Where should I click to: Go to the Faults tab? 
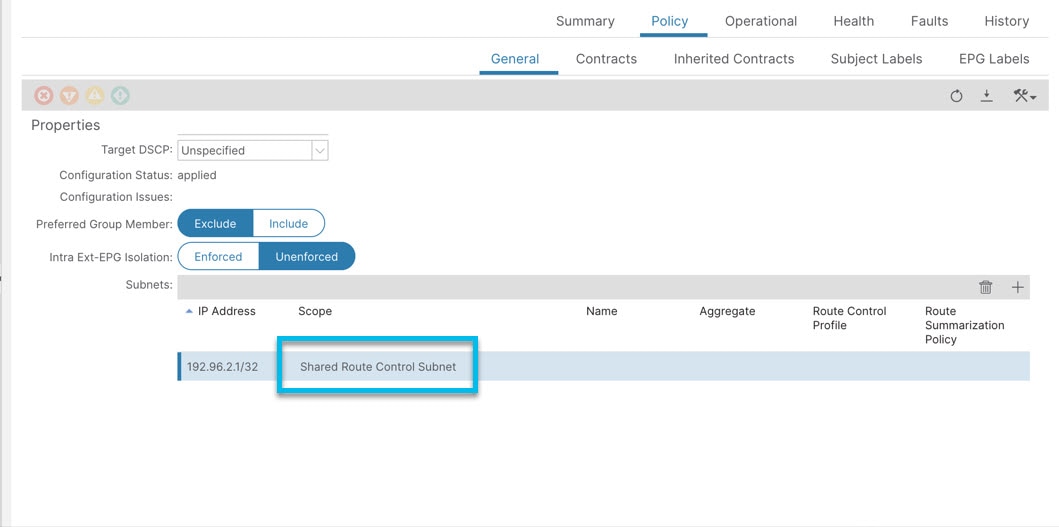pos(929,21)
